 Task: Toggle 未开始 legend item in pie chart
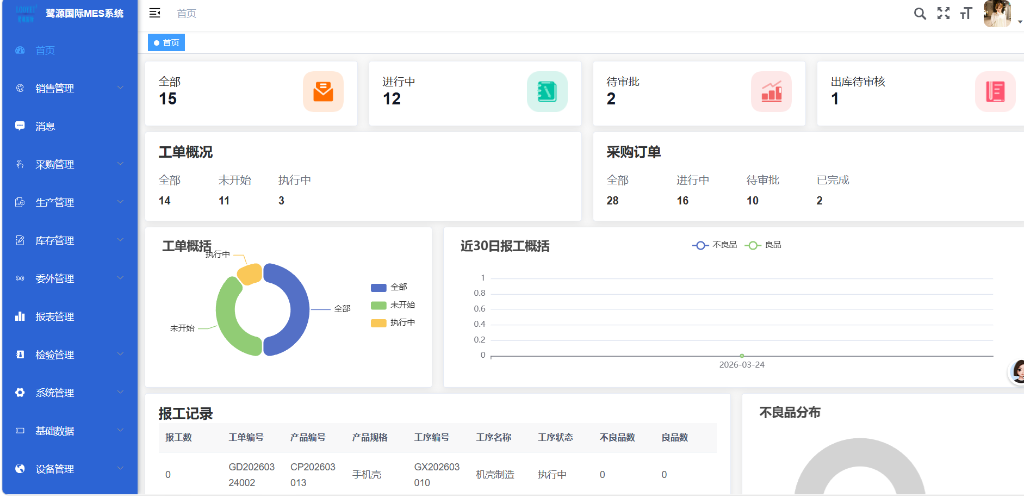click(393, 305)
